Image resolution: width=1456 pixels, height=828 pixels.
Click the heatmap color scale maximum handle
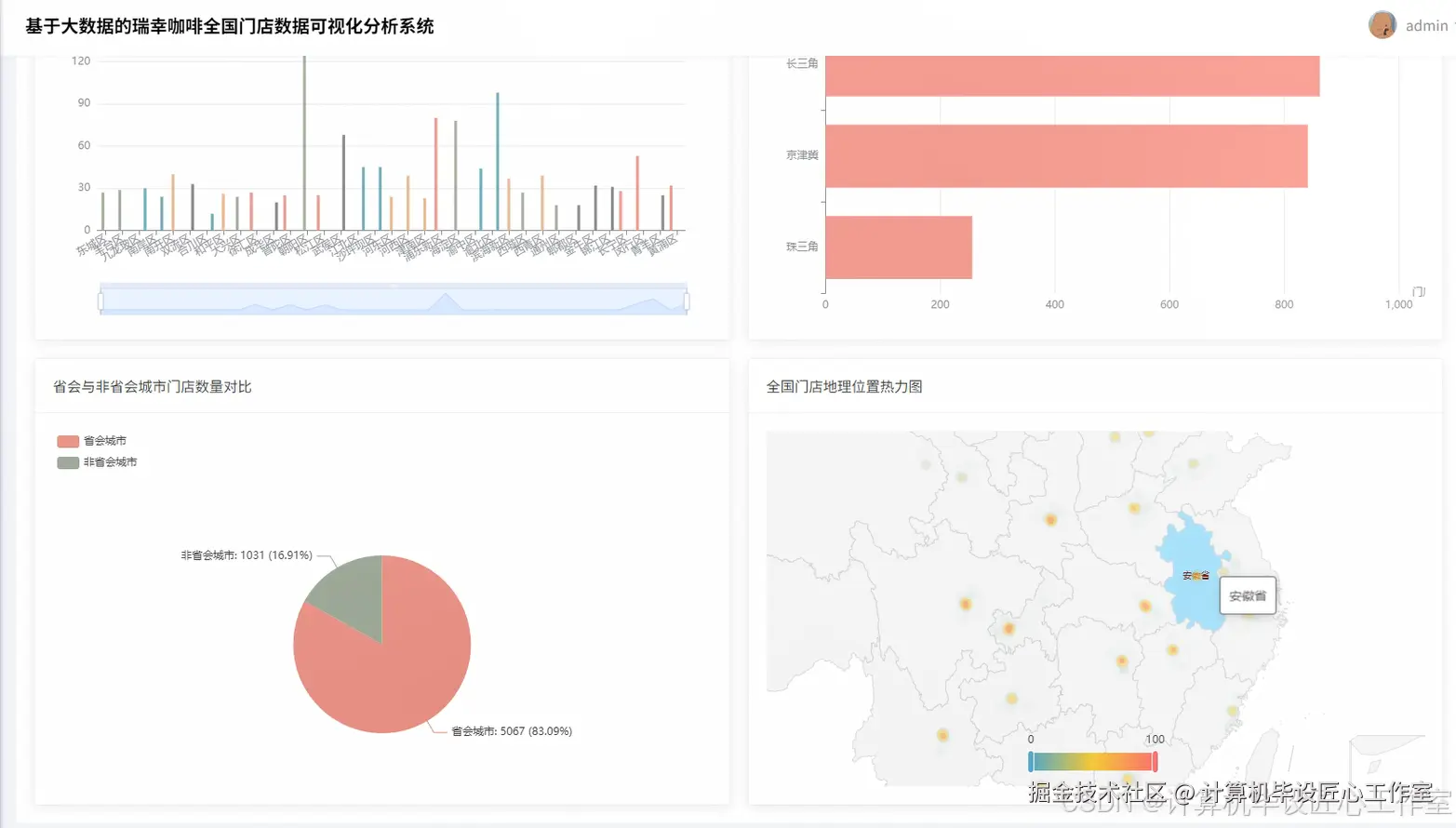coord(1155,762)
